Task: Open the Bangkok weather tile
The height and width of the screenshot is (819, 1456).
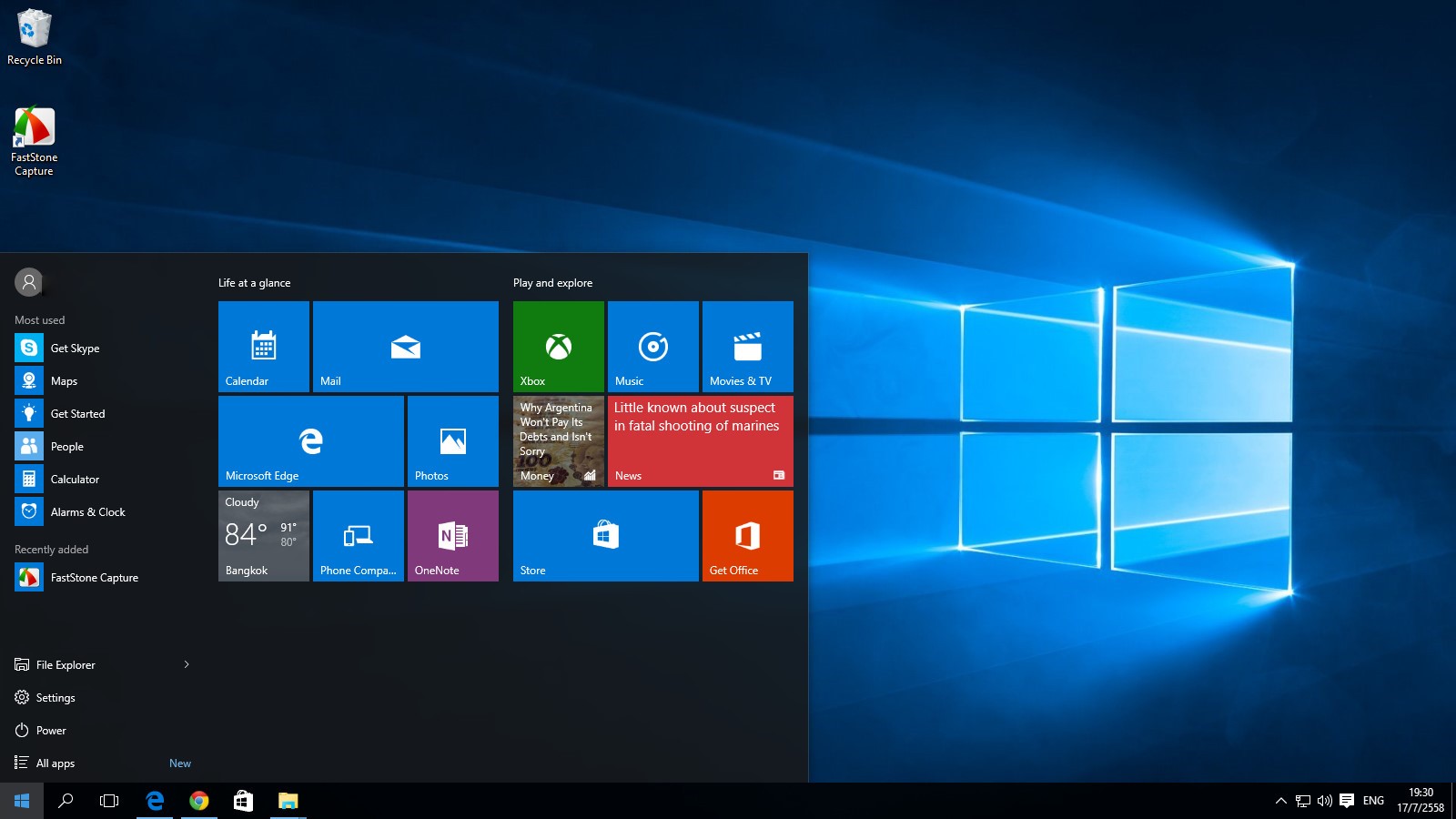Action: (264, 536)
